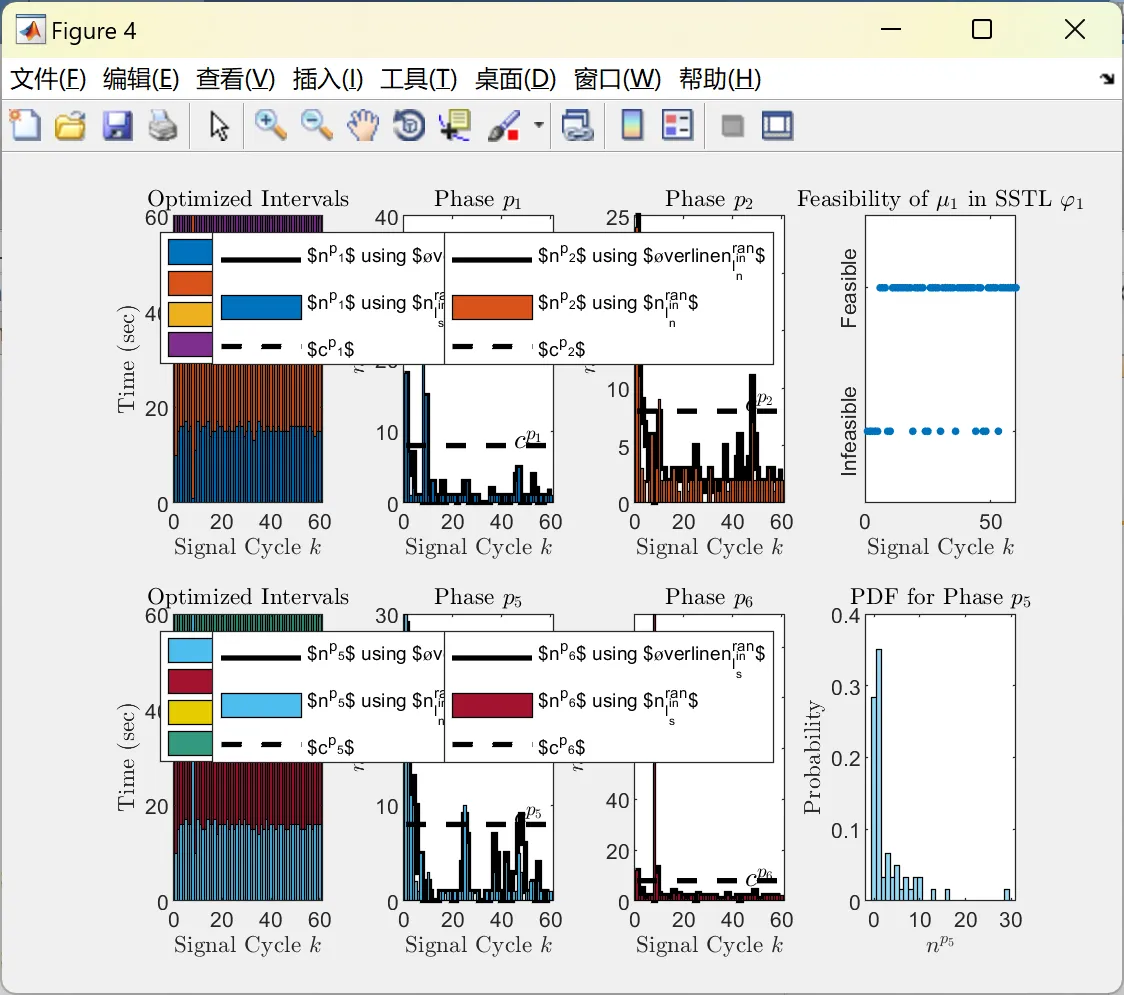Select the Edit Plot arrow tool
Image resolution: width=1124 pixels, height=995 pixels.
pos(219,125)
